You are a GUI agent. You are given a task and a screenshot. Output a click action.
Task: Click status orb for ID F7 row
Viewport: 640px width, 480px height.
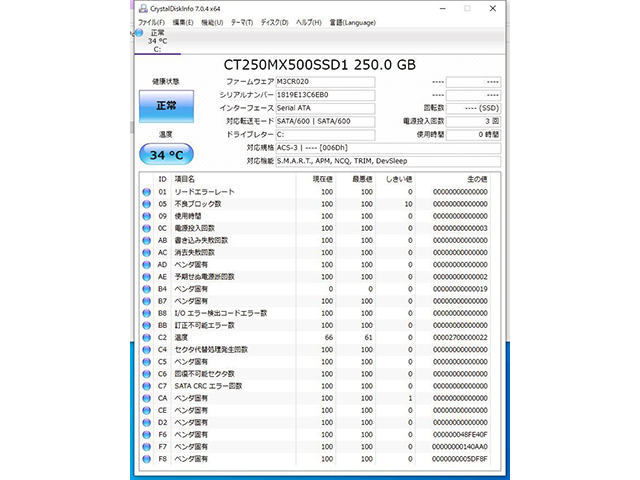point(147,447)
